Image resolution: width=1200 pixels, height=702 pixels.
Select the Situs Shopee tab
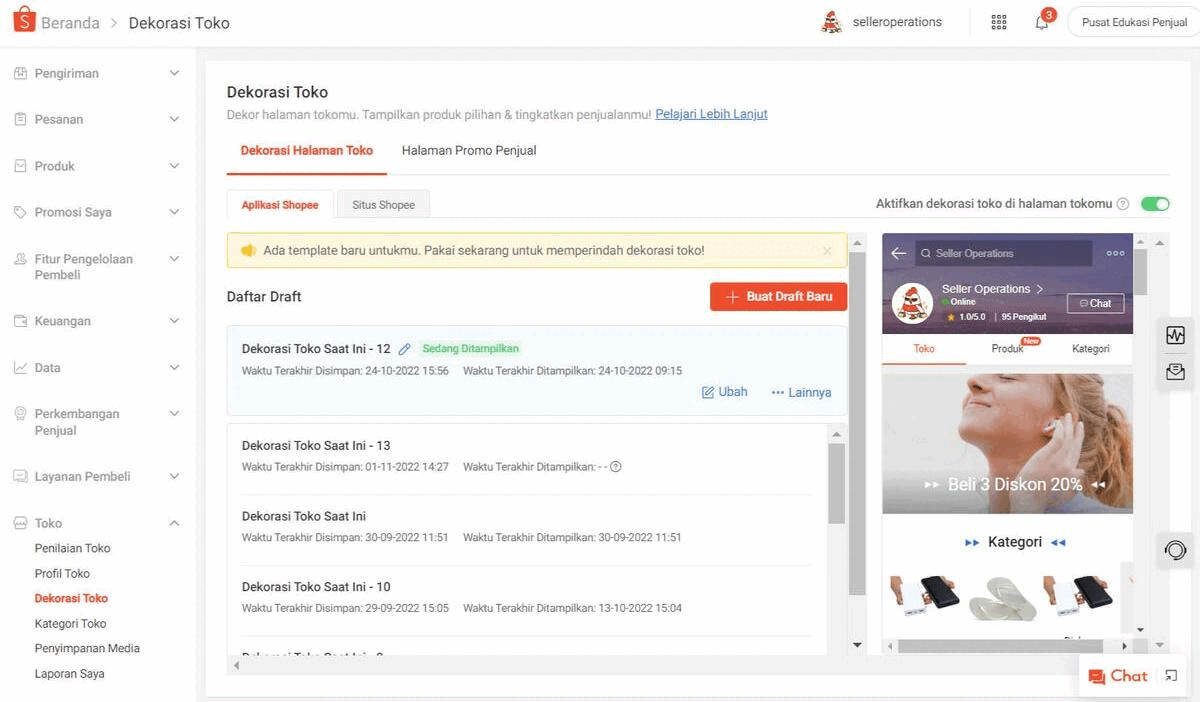click(x=383, y=204)
